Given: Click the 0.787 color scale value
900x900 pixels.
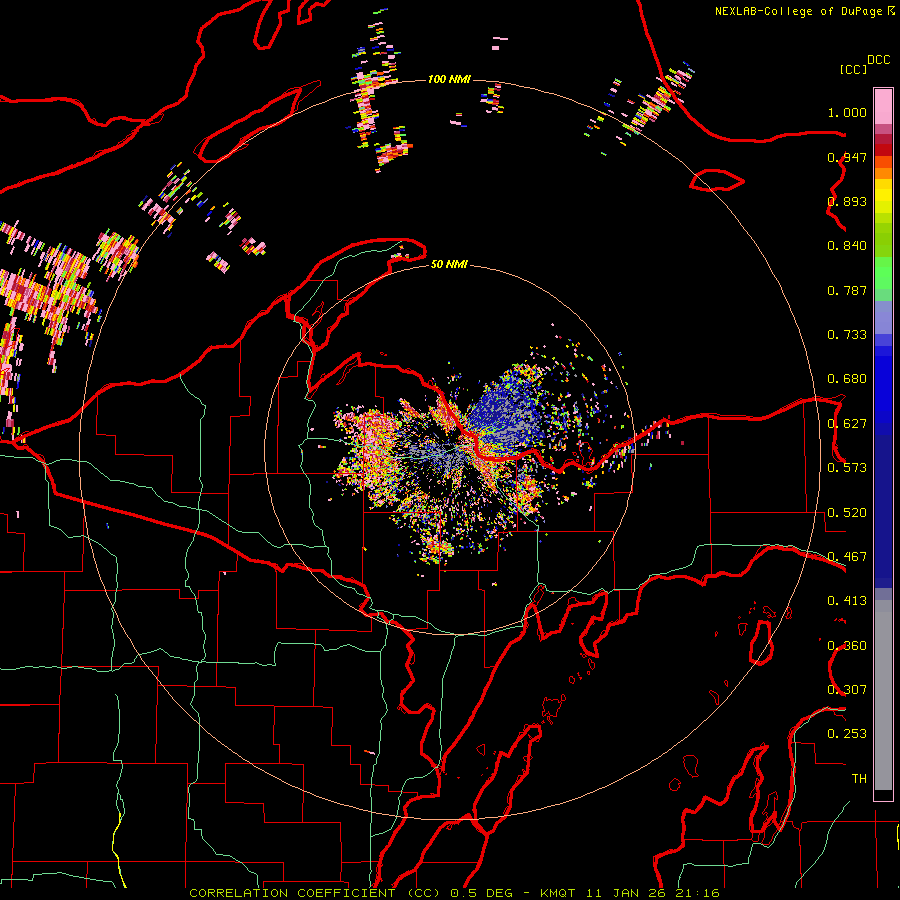Looking at the screenshot, I should coord(847,290).
